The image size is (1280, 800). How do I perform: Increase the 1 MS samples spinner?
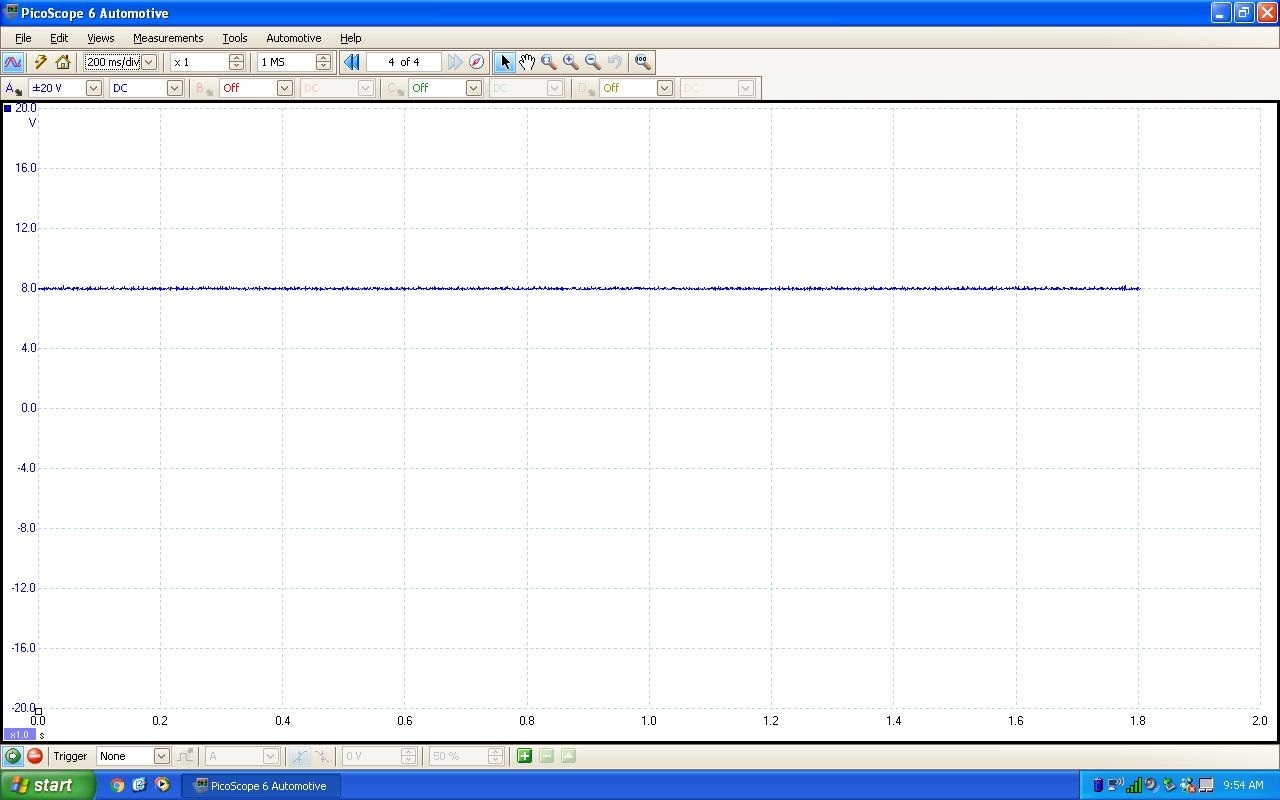(323, 58)
